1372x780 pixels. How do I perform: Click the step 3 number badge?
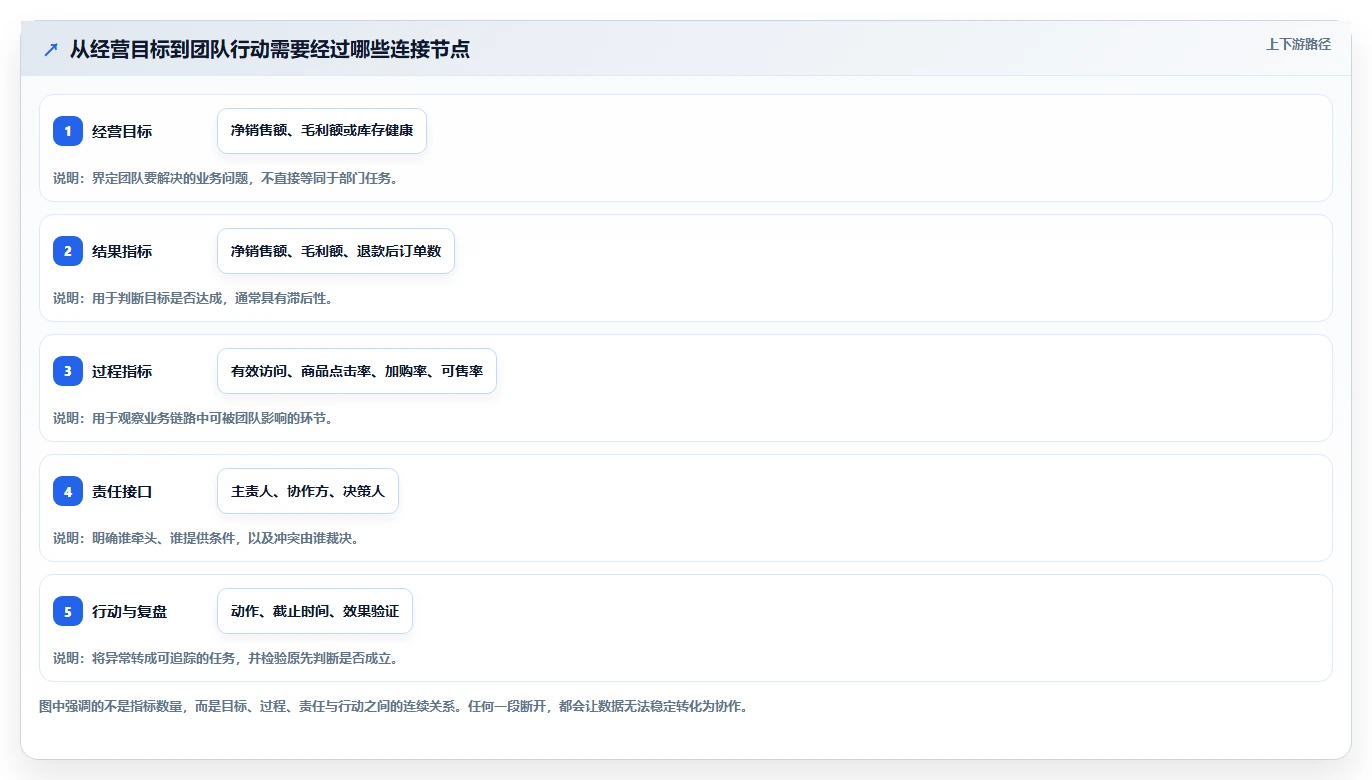(68, 371)
